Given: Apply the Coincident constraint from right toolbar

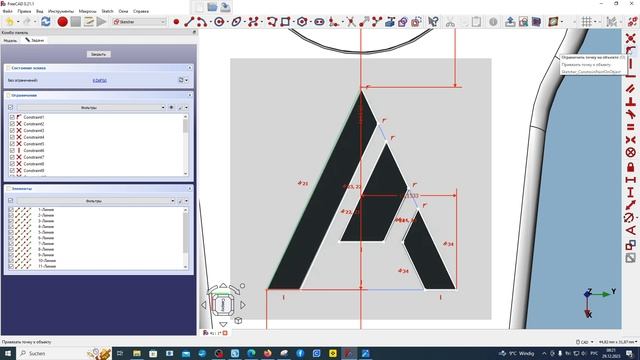Looking at the screenshot, I should pos(631,38).
